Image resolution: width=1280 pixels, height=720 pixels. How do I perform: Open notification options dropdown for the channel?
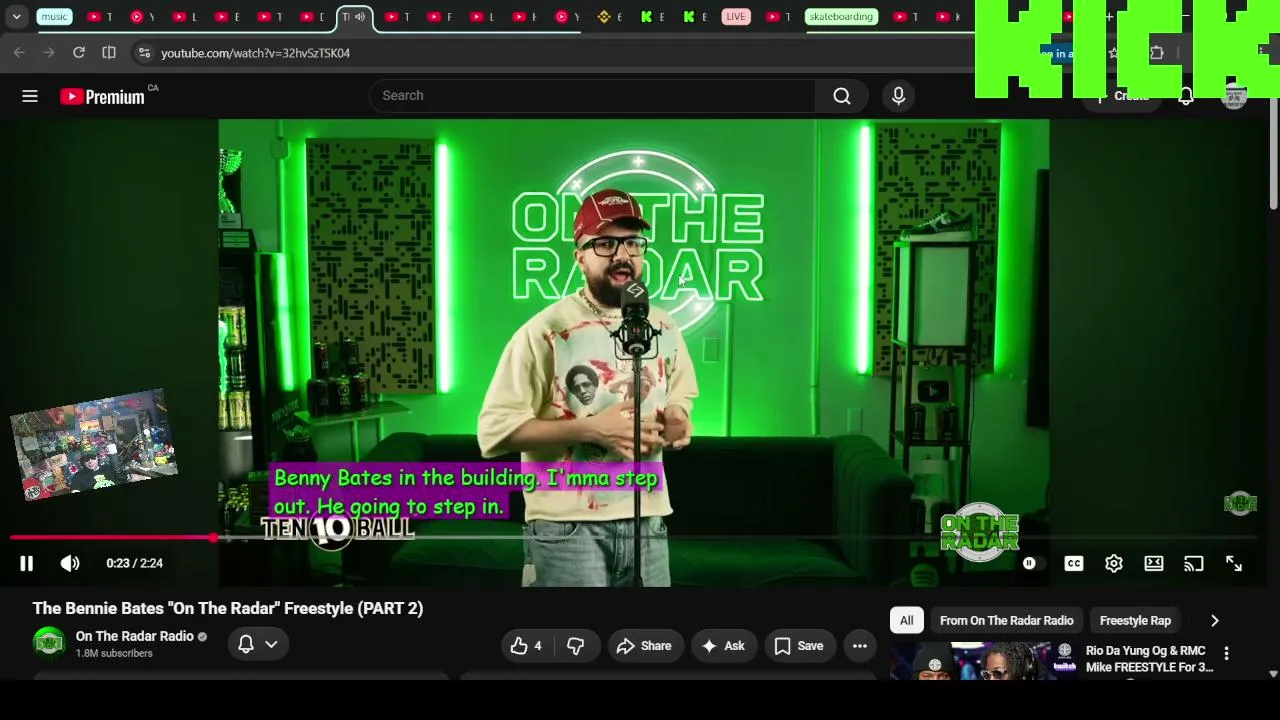point(258,645)
